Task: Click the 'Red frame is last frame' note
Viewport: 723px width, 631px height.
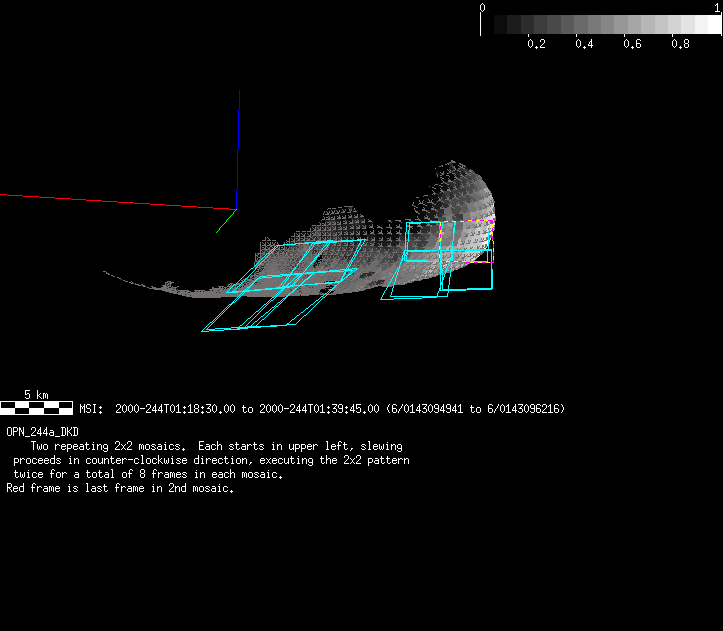Action: [120, 489]
